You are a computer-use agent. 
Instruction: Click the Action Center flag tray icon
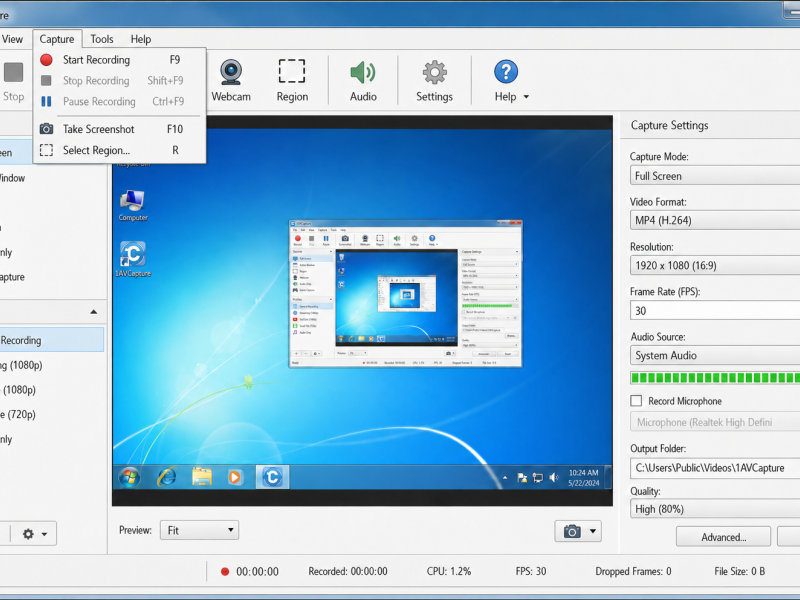[x=522, y=478]
